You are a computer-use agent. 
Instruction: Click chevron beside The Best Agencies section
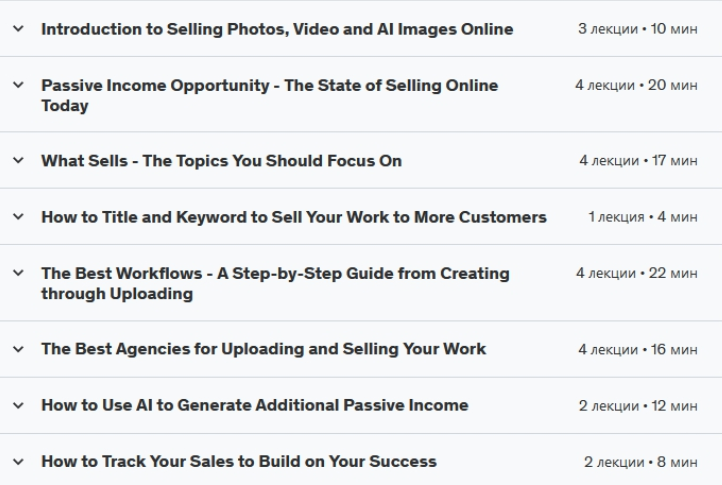point(19,349)
